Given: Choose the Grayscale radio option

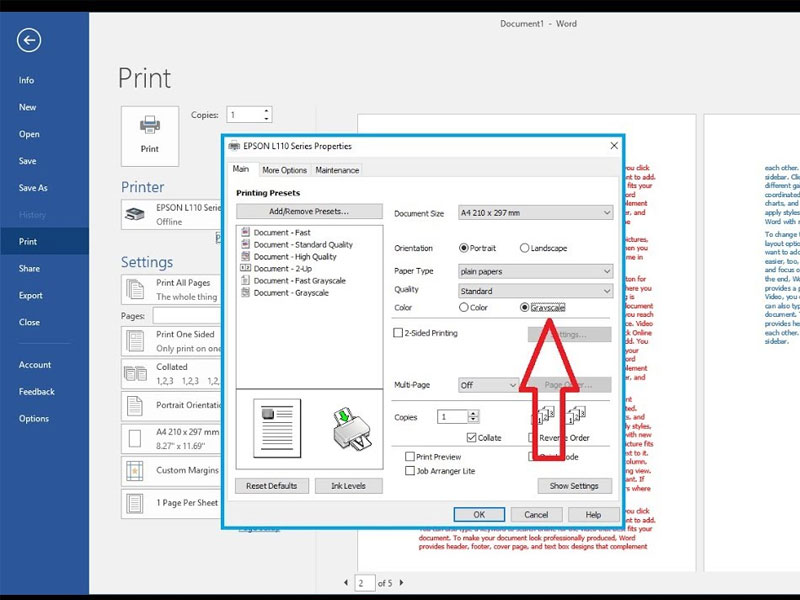Looking at the screenshot, I should (524, 307).
